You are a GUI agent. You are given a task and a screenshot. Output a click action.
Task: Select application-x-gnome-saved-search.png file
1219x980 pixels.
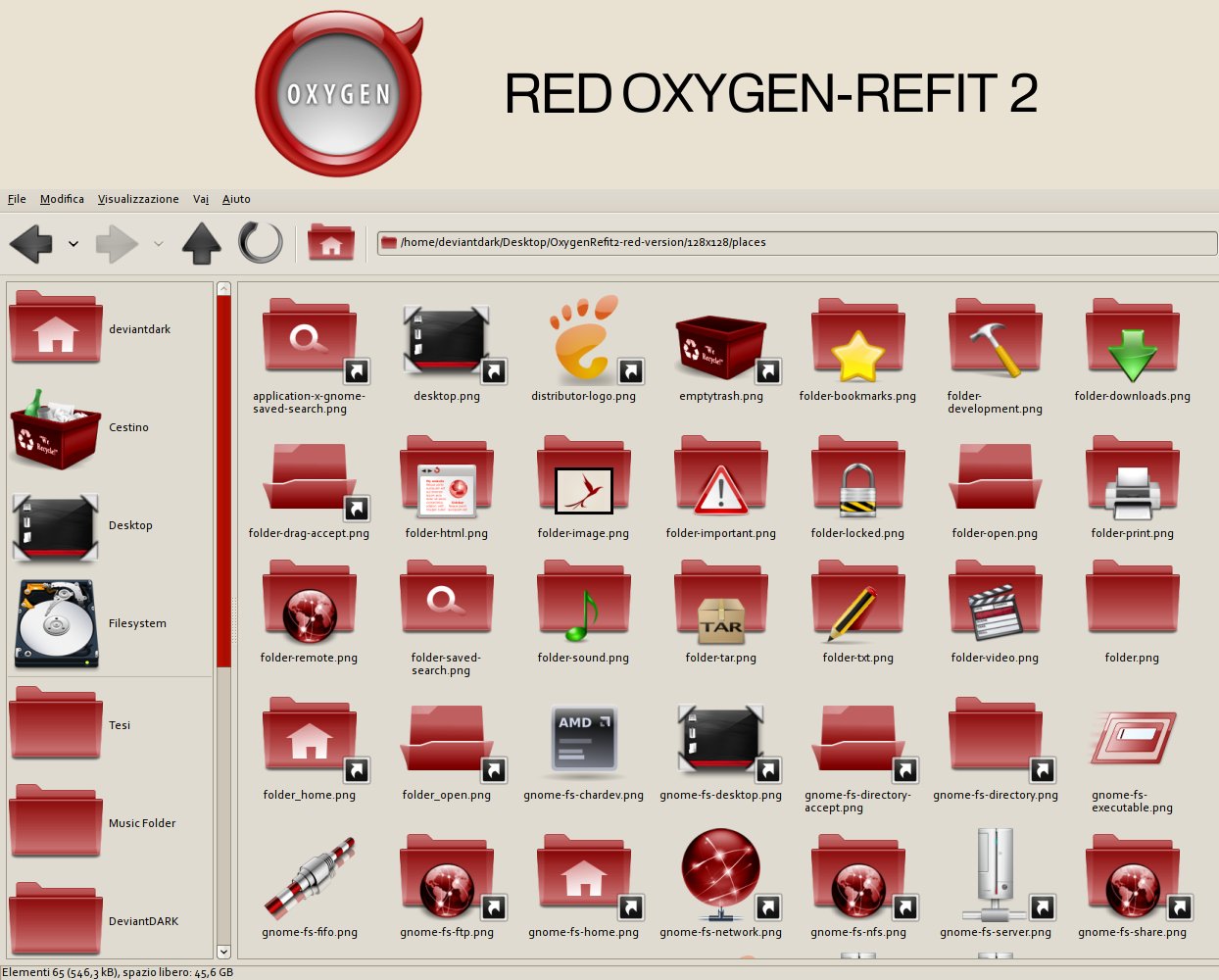310,357
